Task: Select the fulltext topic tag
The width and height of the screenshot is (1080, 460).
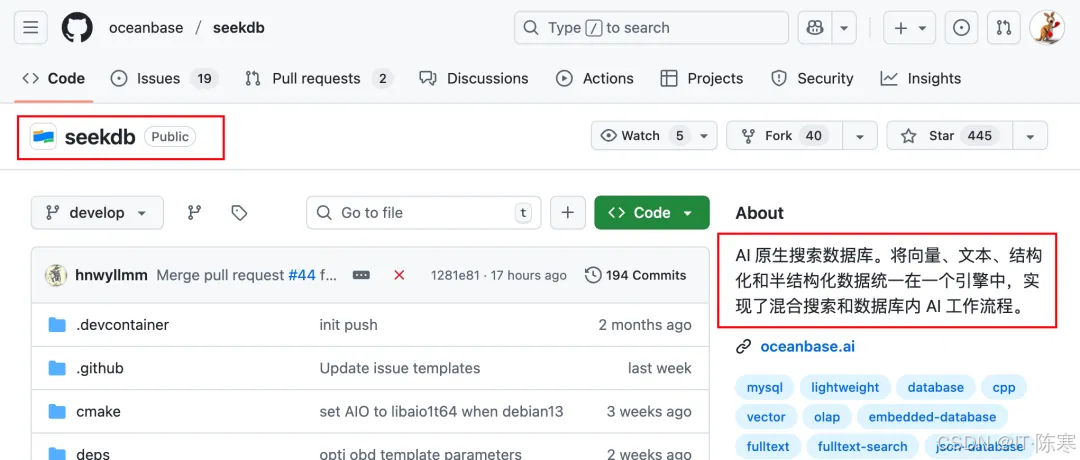Action: (x=768, y=446)
